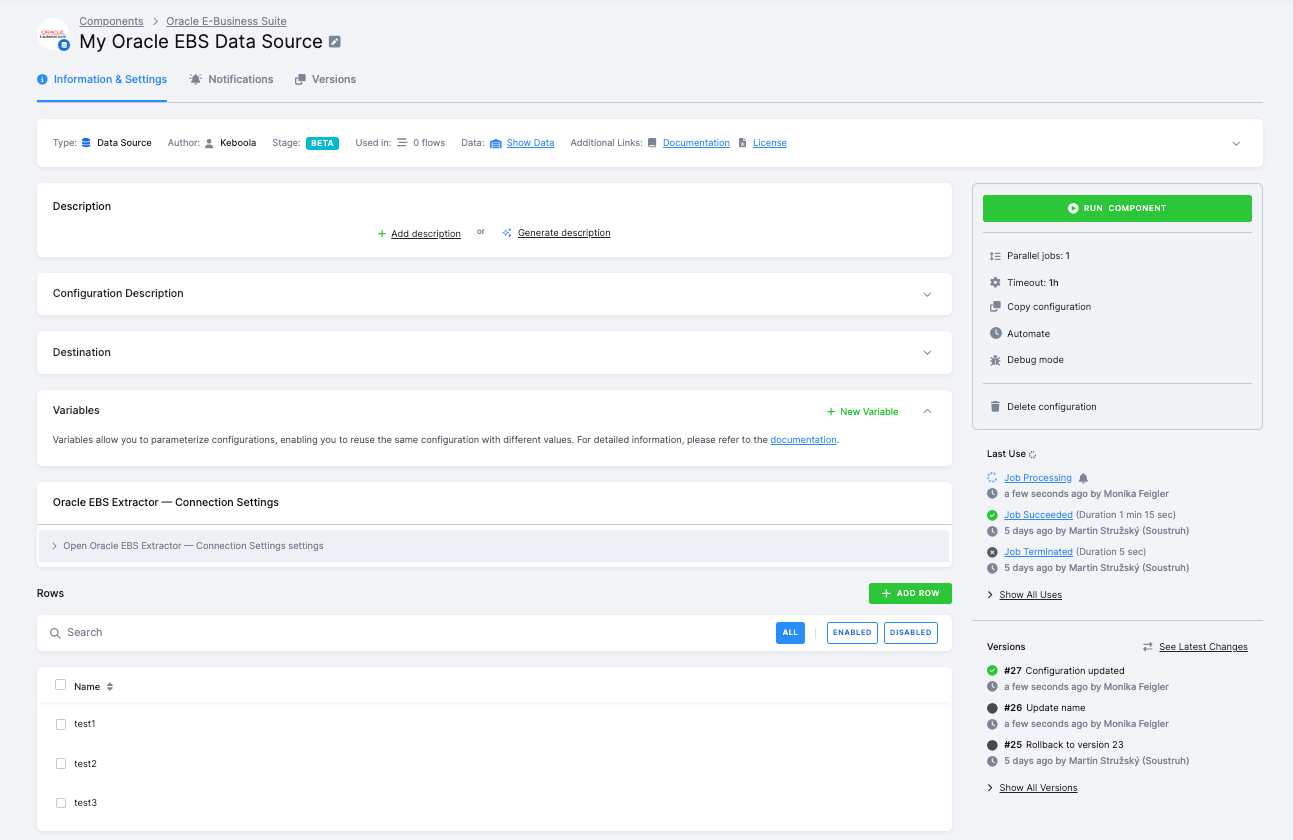1293x840 pixels.
Task: Select the ALL rows filter
Action: [x=790, y=633]
